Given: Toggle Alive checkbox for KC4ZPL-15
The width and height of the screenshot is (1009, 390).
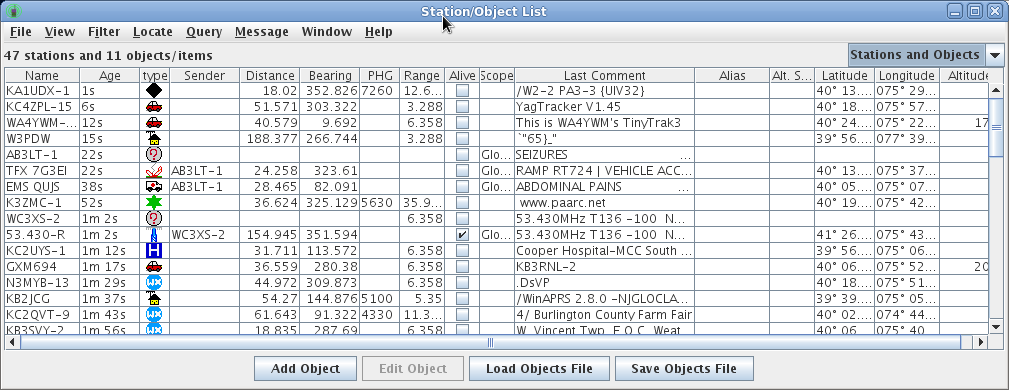Looking at the screenshot, I should pyautogui.click(x=462, y=107).
